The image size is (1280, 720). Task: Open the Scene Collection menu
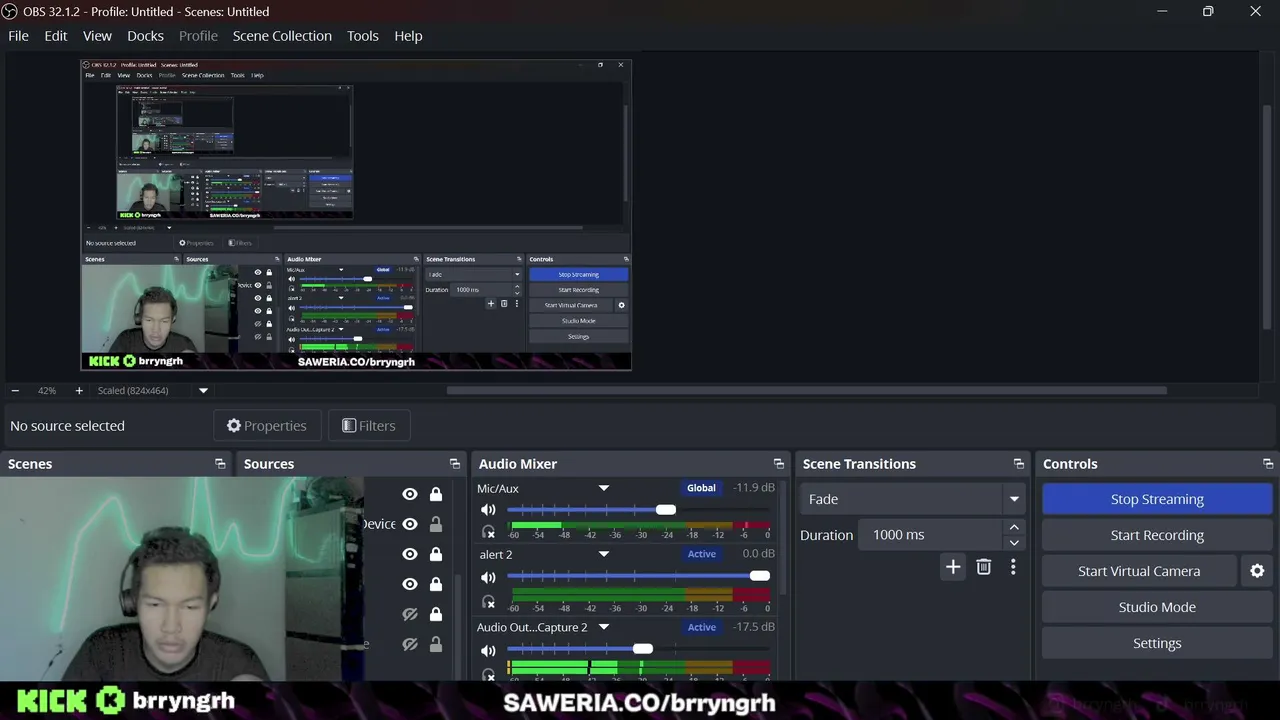click(282, 36)
